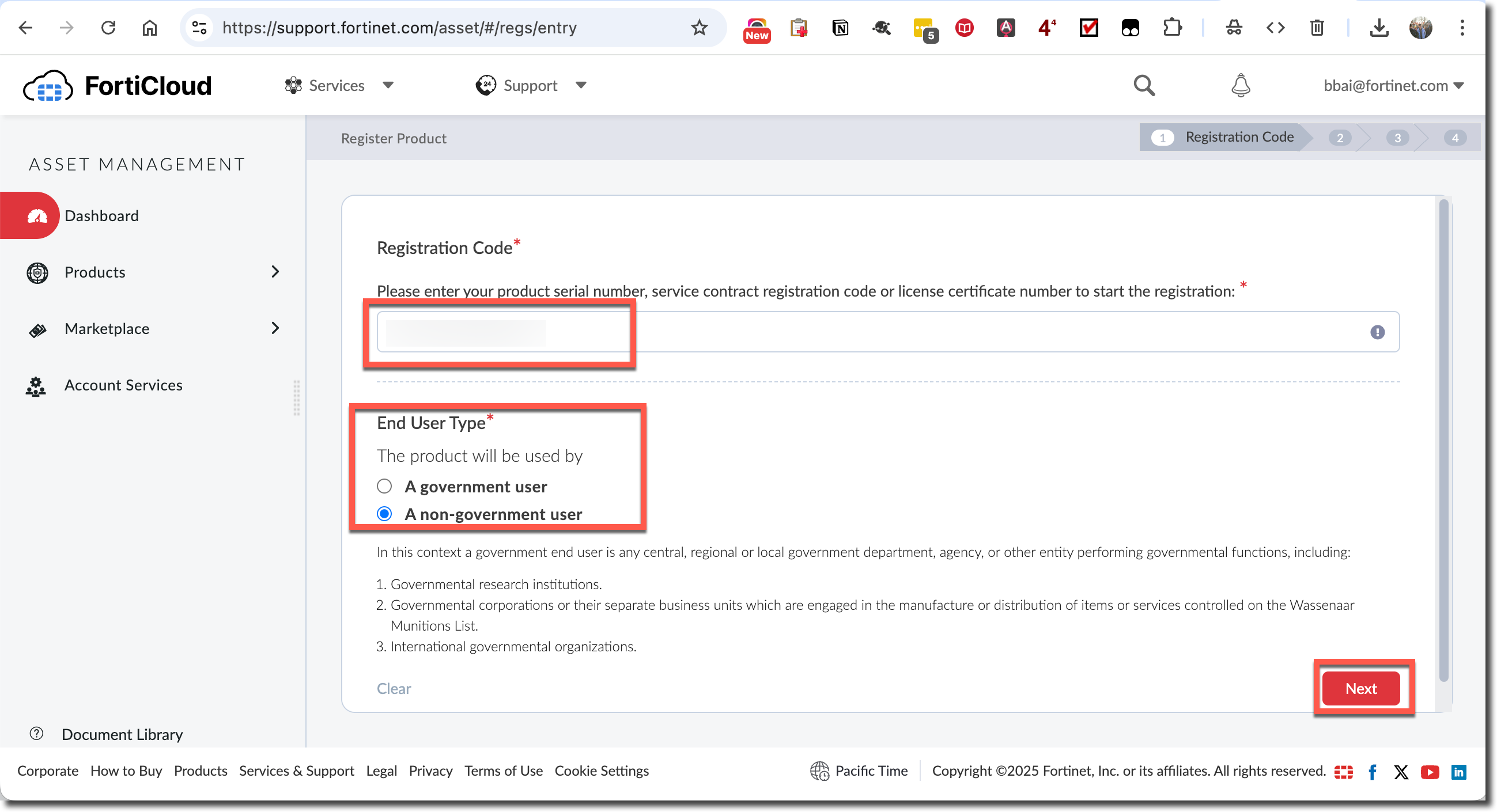Image resolution: width=1497 pixels, height=812 pixels.
Task: Click the Clear link
Action: [x=394, y=688]
